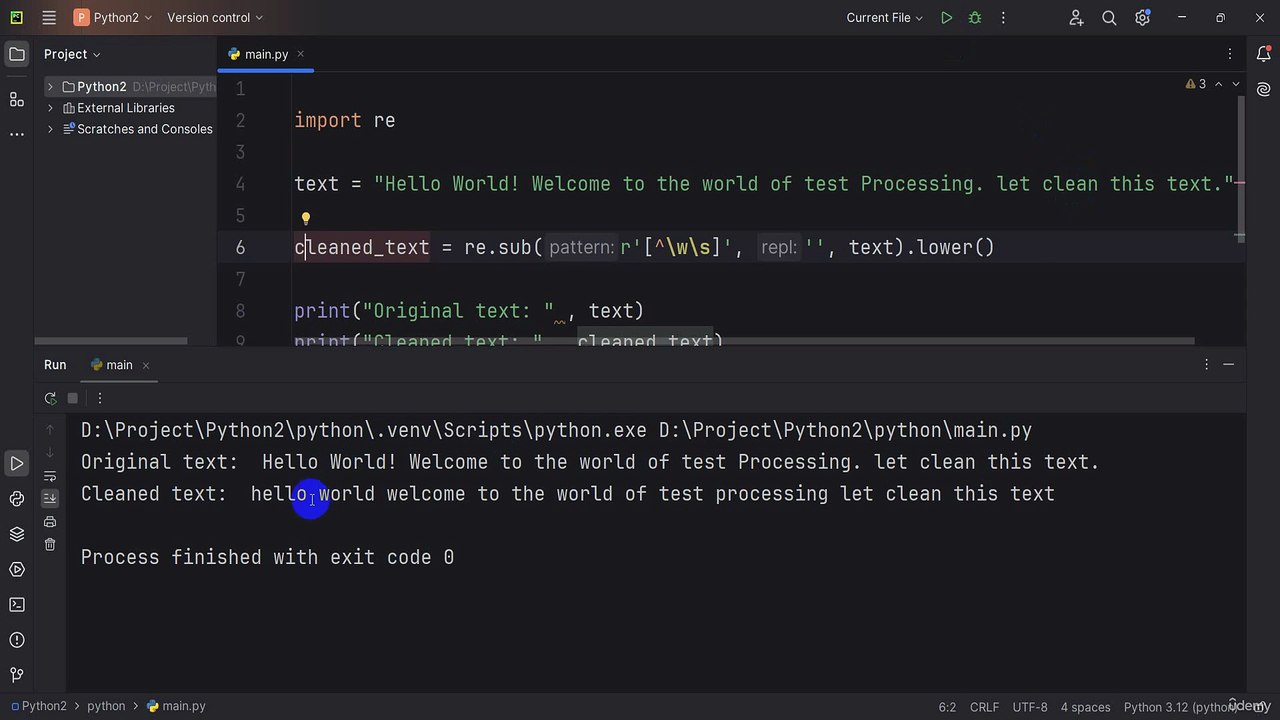The height and width of the screenshot is (720, 1280).
Task: Toggle soft-wrap in the console
Action: 50,476
